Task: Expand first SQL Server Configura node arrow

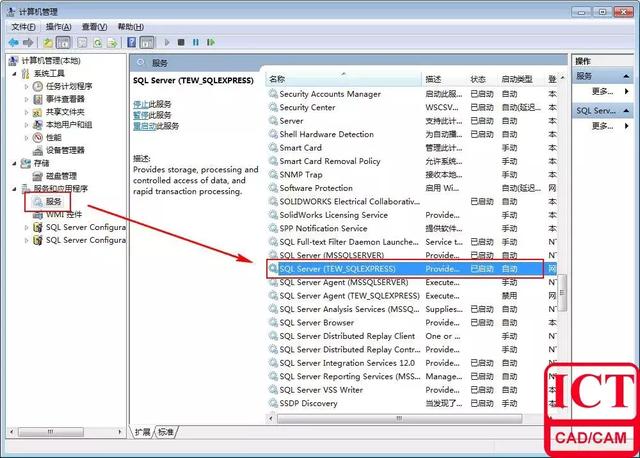Action: coord(27,227)
